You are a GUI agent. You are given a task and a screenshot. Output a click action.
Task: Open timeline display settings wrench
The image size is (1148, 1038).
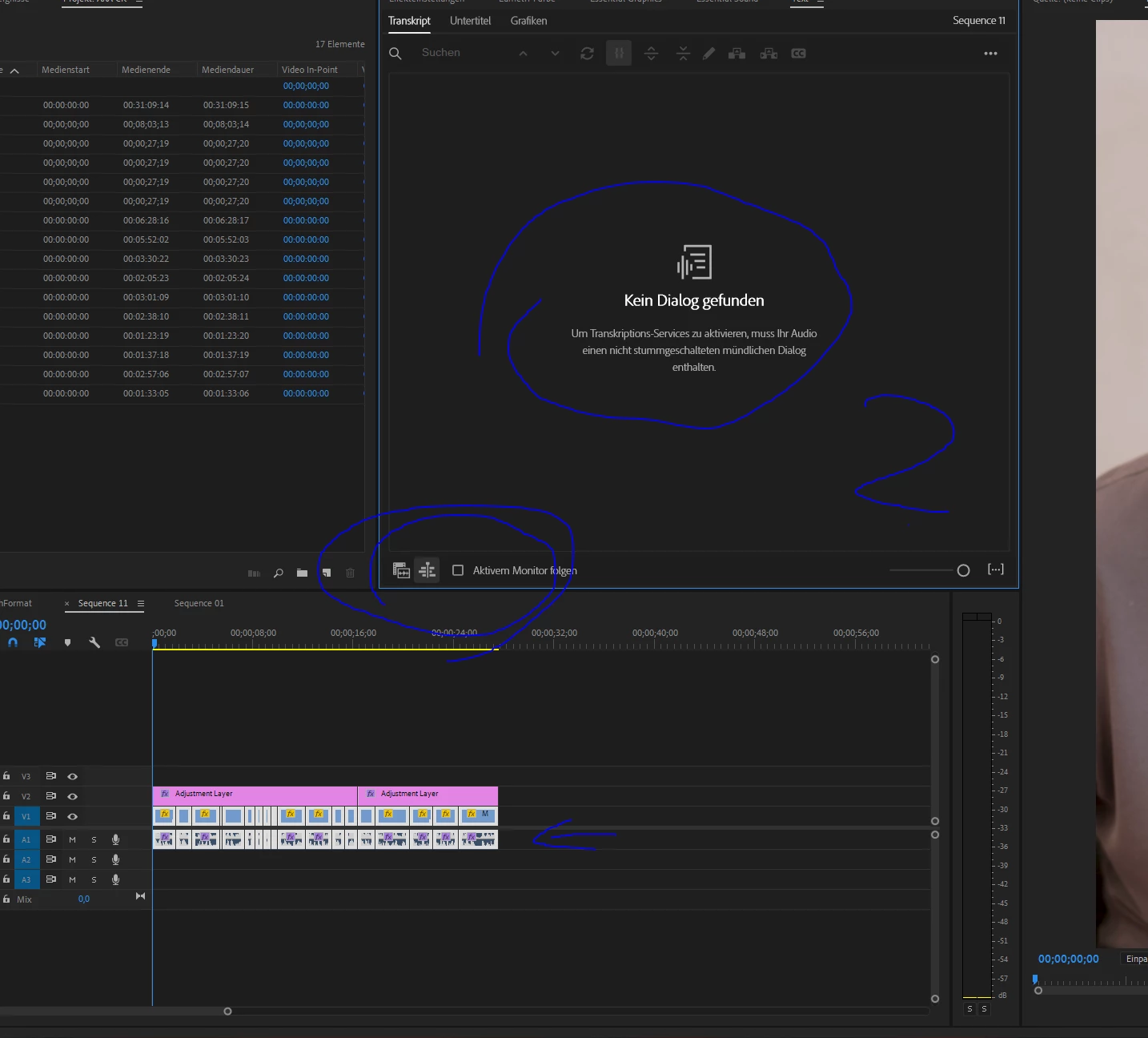[94, 642]
